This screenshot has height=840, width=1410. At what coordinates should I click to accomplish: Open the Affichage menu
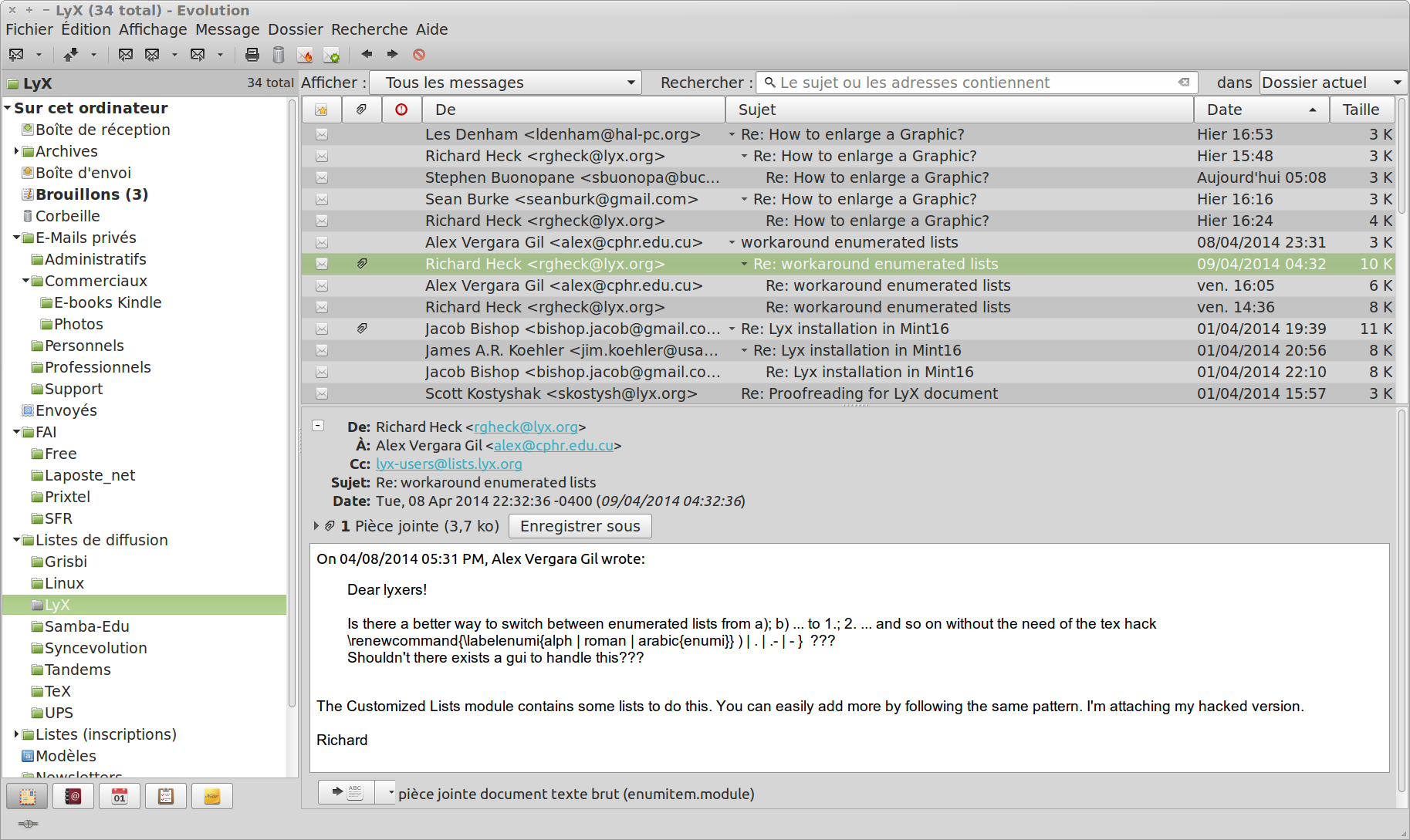click(153, 29)
